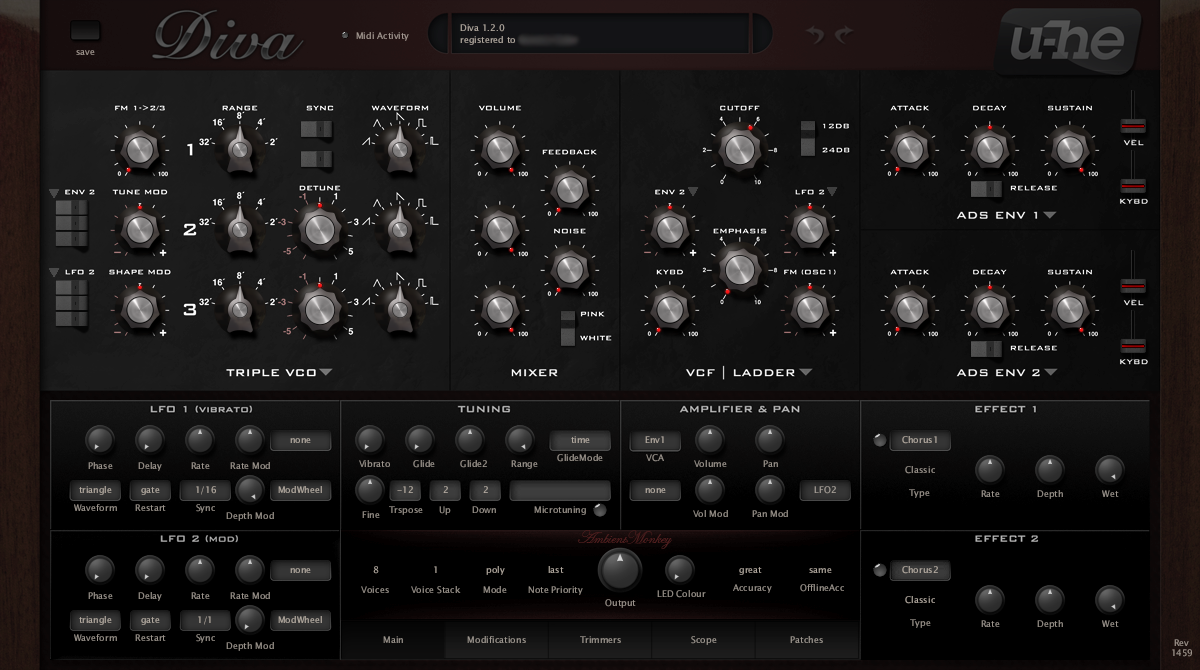Select the 24dB filter slope switch

(x=808, y=149)
